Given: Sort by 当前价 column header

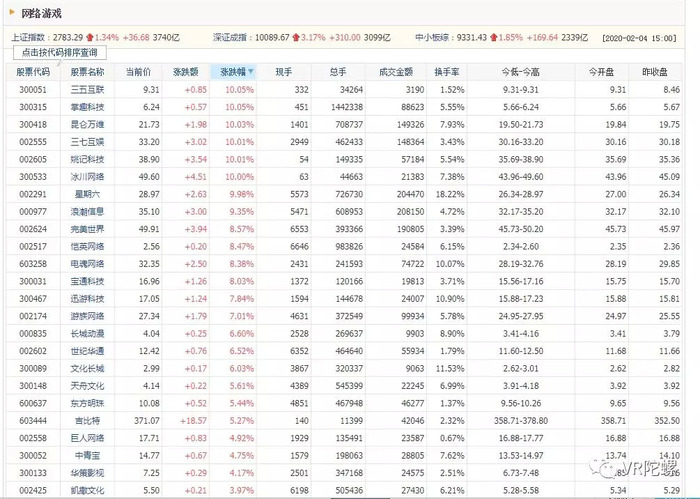Looking at the screenshot, I should [138, 72].
